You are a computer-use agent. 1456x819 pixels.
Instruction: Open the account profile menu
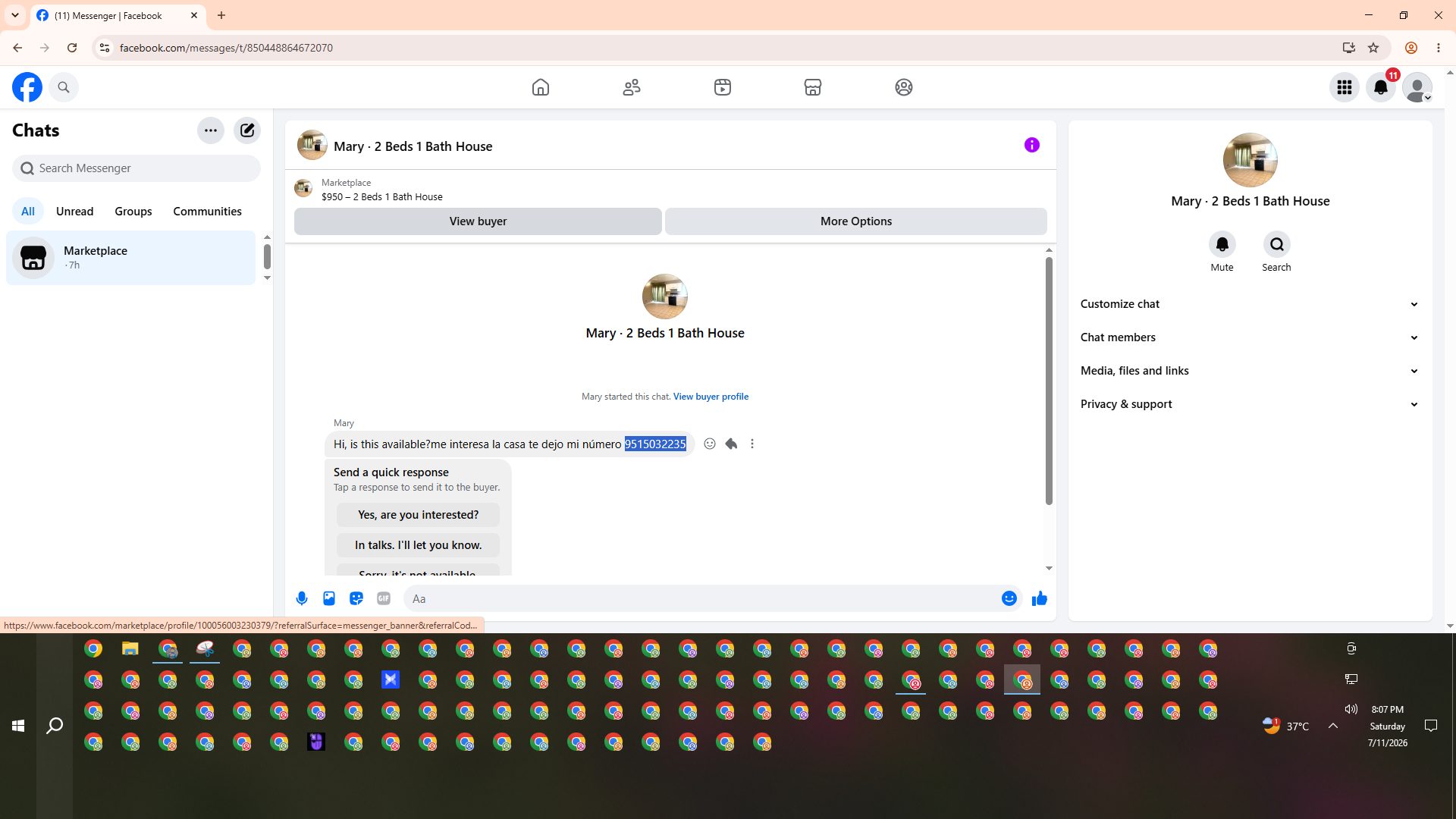(x=1417, y=87)
